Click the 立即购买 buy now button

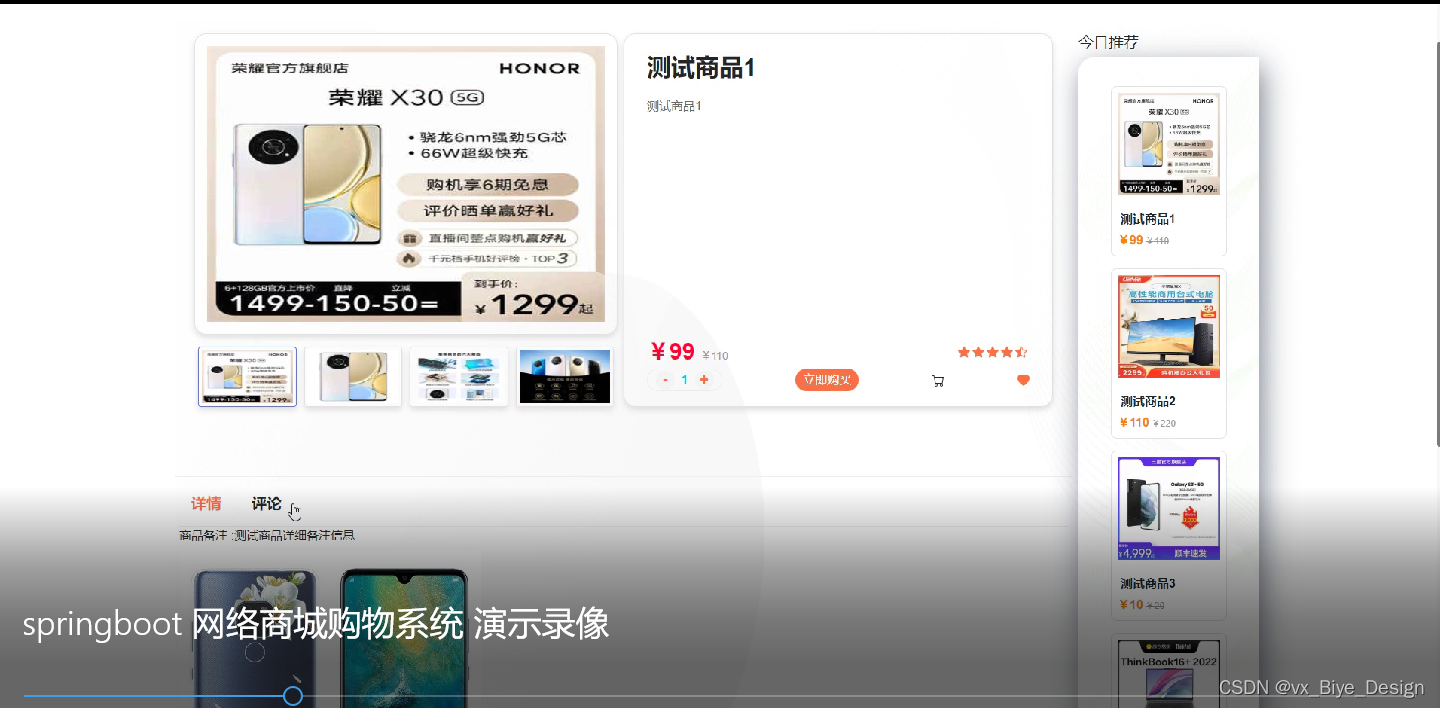[x=827, y=380]
